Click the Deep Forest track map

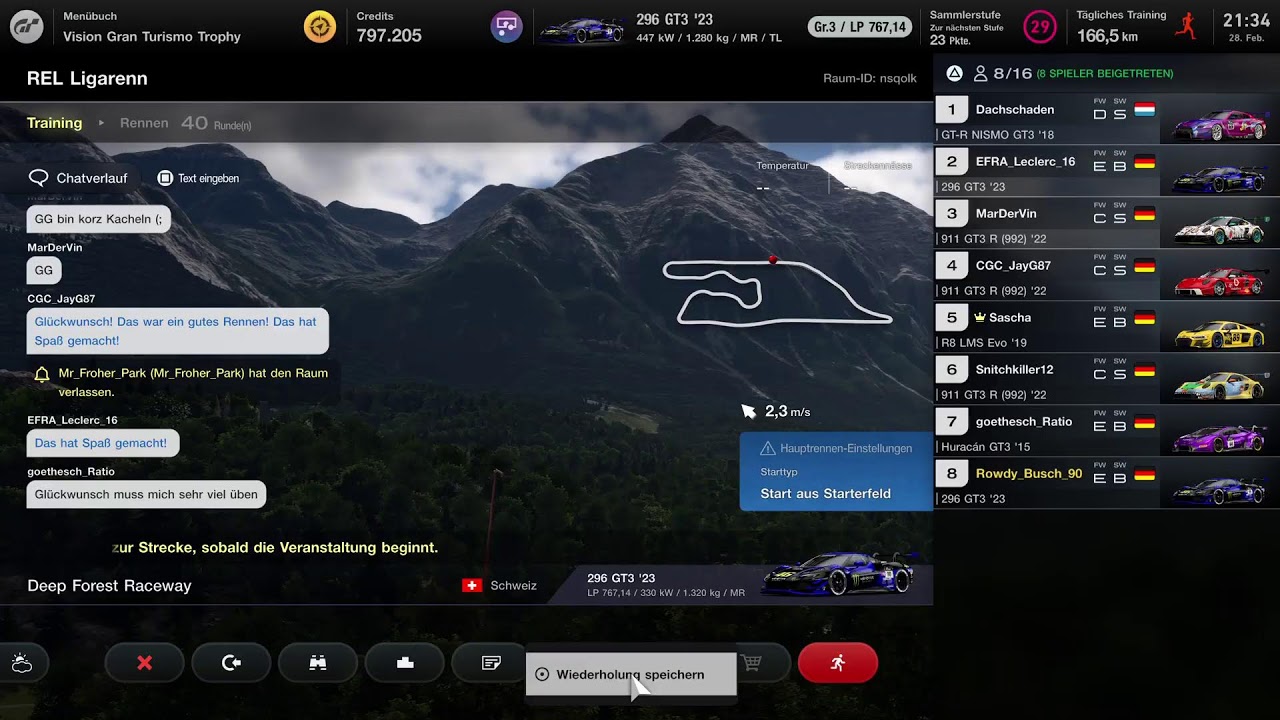tap(777, 292)
